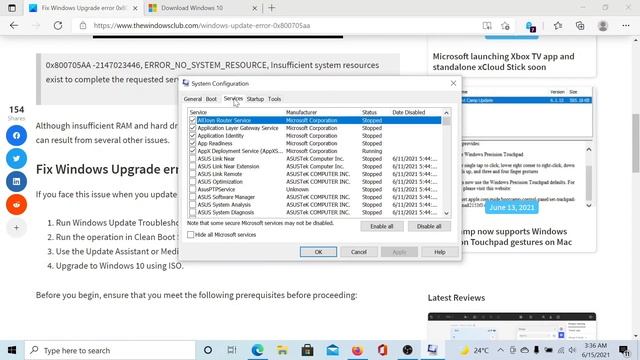The width and height of the screenshot is (640, 360).
Task: Open Cortana circle on taskbar
Action: (x=208, y=350)
